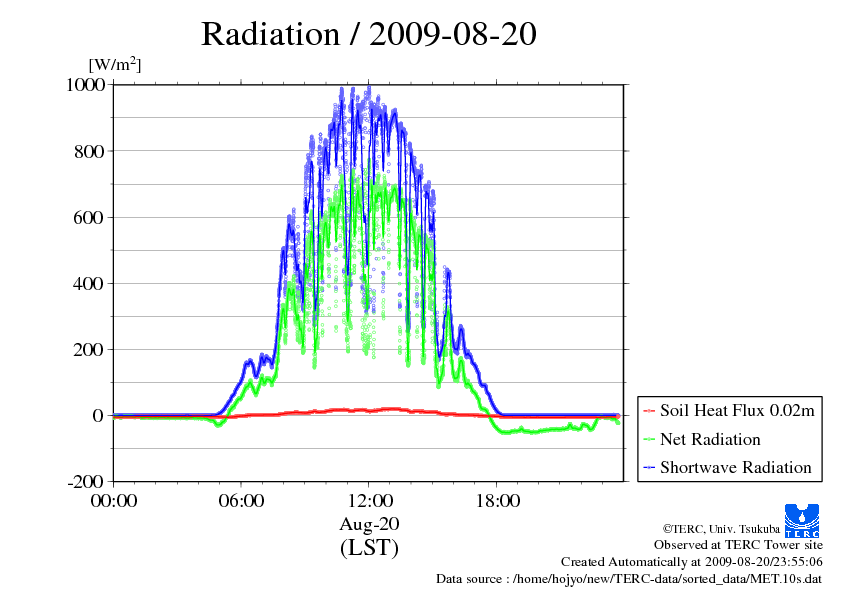Click the 400 y-axis tick label
Image resolution: width=842 pixels, height=595 pixels.
(x=89, y=284)
